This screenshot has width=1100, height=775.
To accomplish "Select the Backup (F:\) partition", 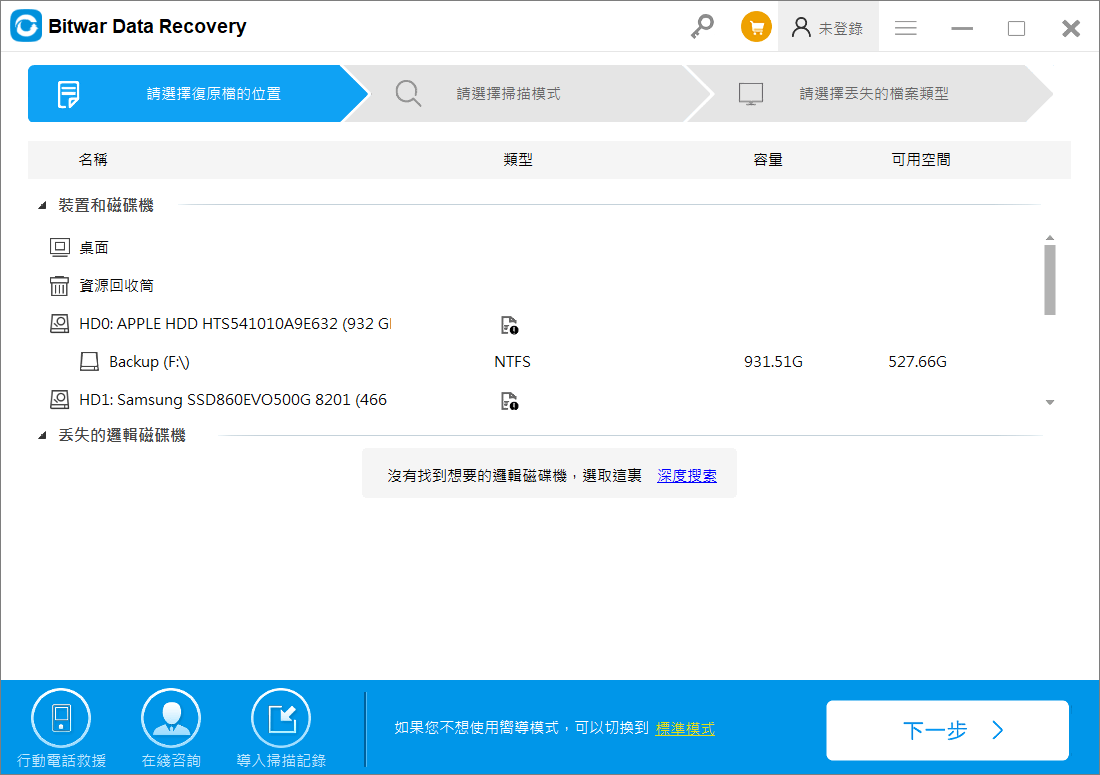I will coord(149,362).
